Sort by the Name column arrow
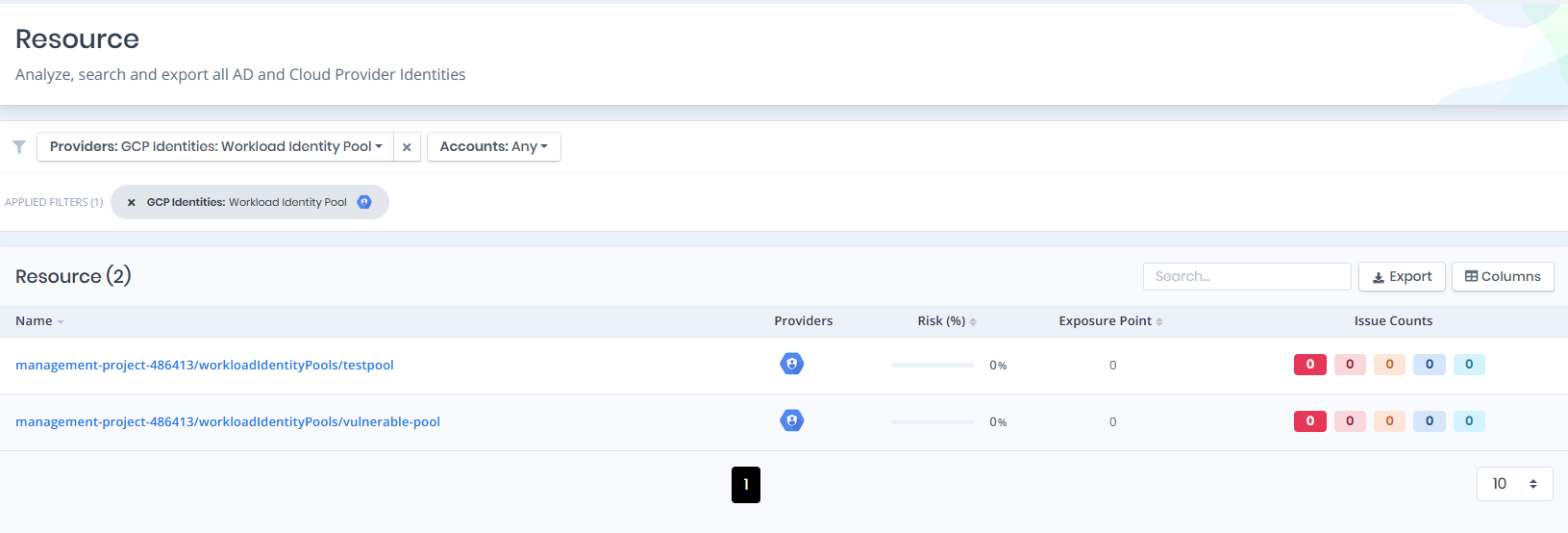Screen dimensions: 1568x533 tap(60, 322)
